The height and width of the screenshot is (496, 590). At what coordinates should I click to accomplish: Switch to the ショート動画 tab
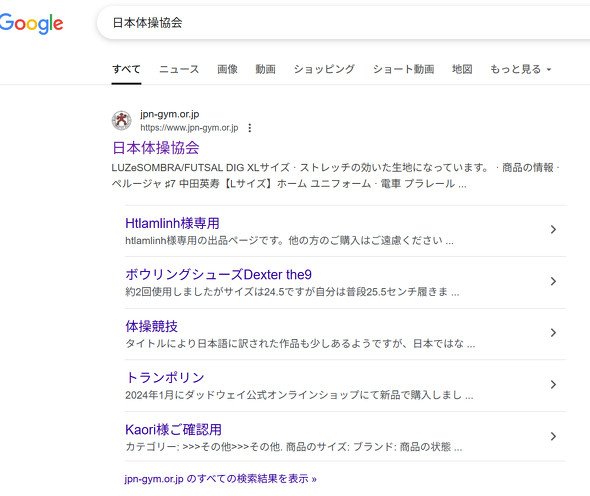click(403, 69)
